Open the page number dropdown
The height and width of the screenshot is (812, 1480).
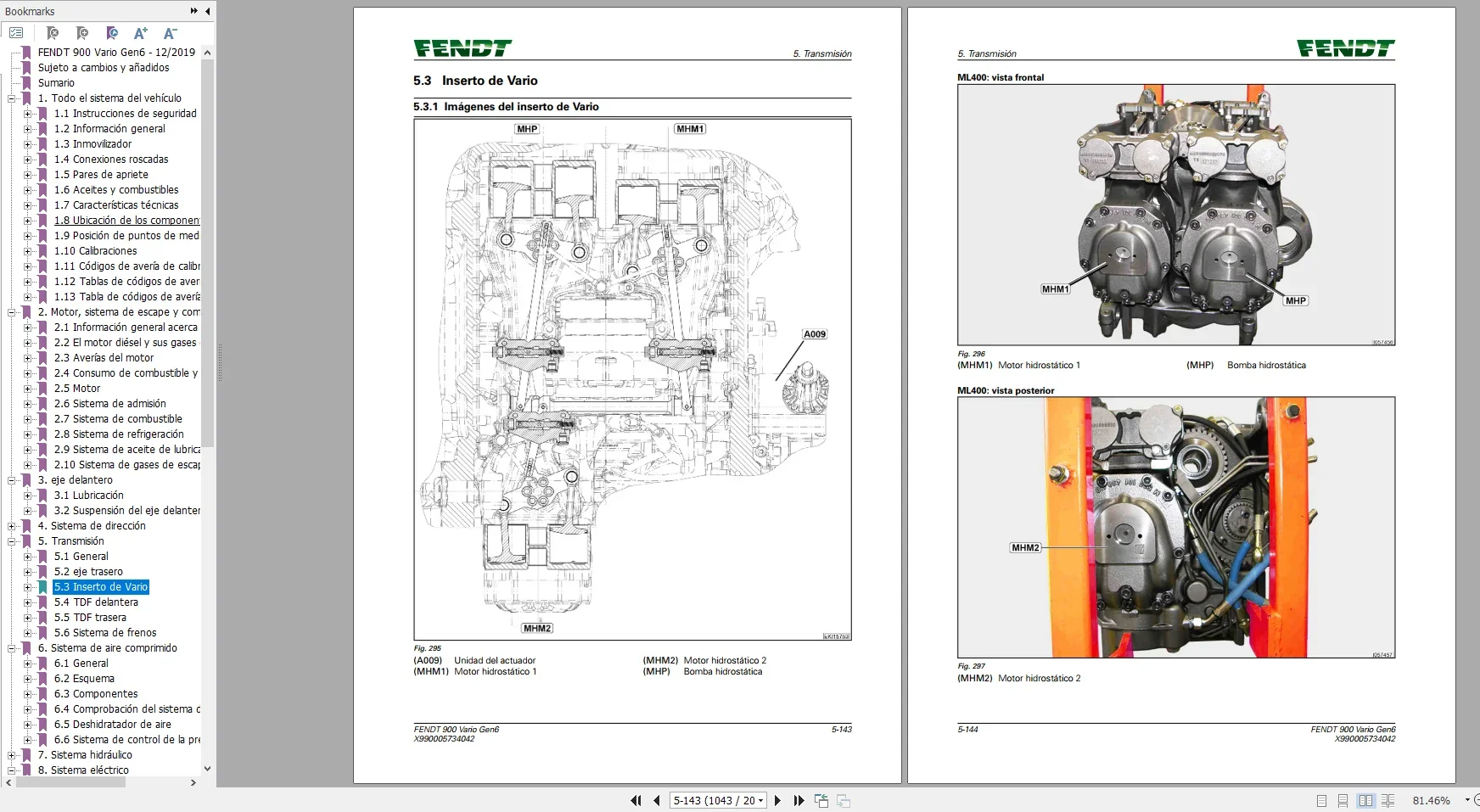coord(759,800)
